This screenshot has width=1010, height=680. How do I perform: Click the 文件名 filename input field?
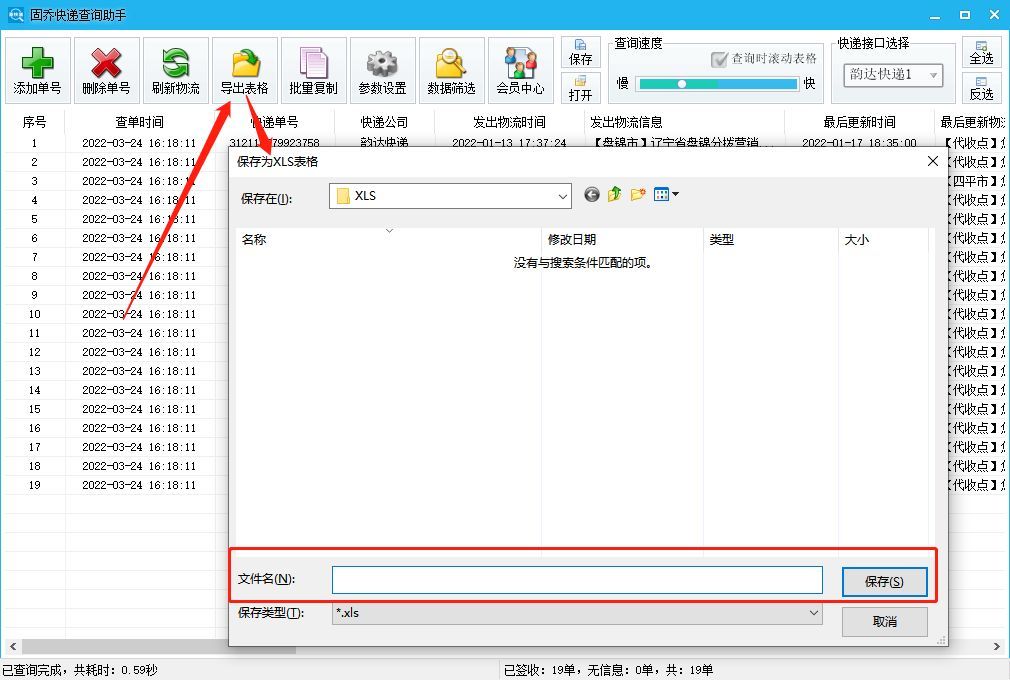tap(577, 580)
